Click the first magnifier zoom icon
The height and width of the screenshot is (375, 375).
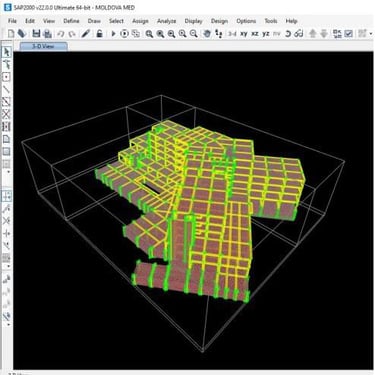coord(149,34)
